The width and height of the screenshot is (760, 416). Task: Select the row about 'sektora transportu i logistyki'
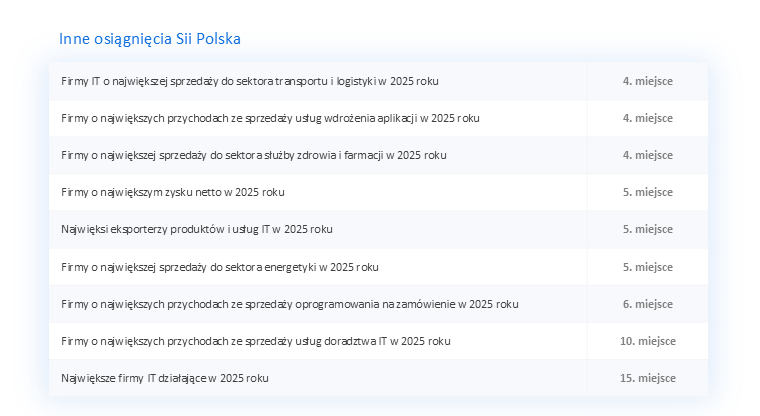click(379, 81)
